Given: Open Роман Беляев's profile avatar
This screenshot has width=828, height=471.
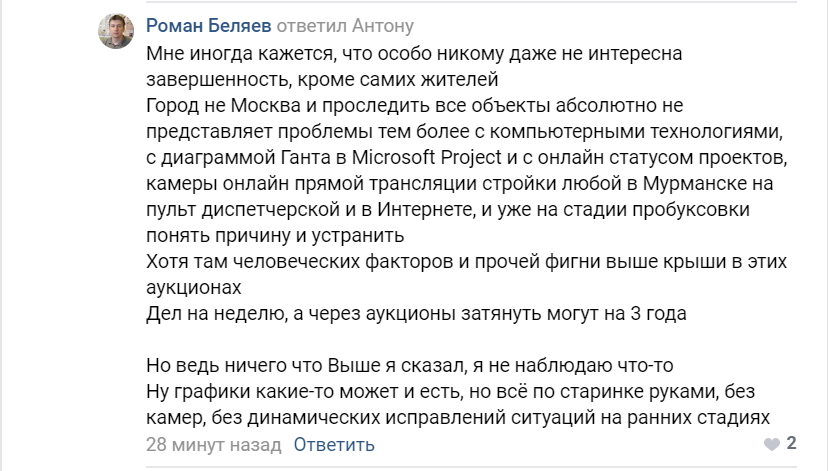Looking at the screenshot, I should 116,31.
